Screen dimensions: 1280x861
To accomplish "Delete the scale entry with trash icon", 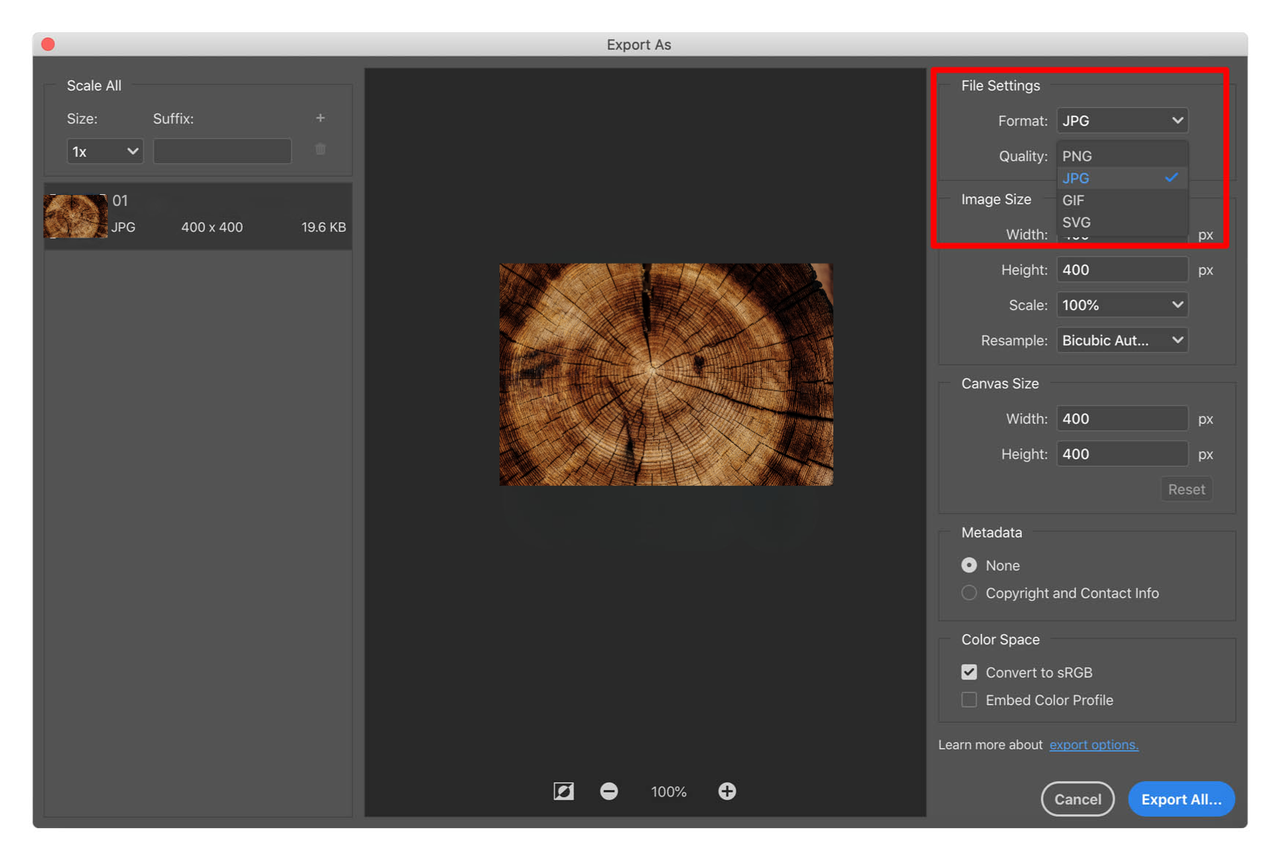I will (320, 150).
